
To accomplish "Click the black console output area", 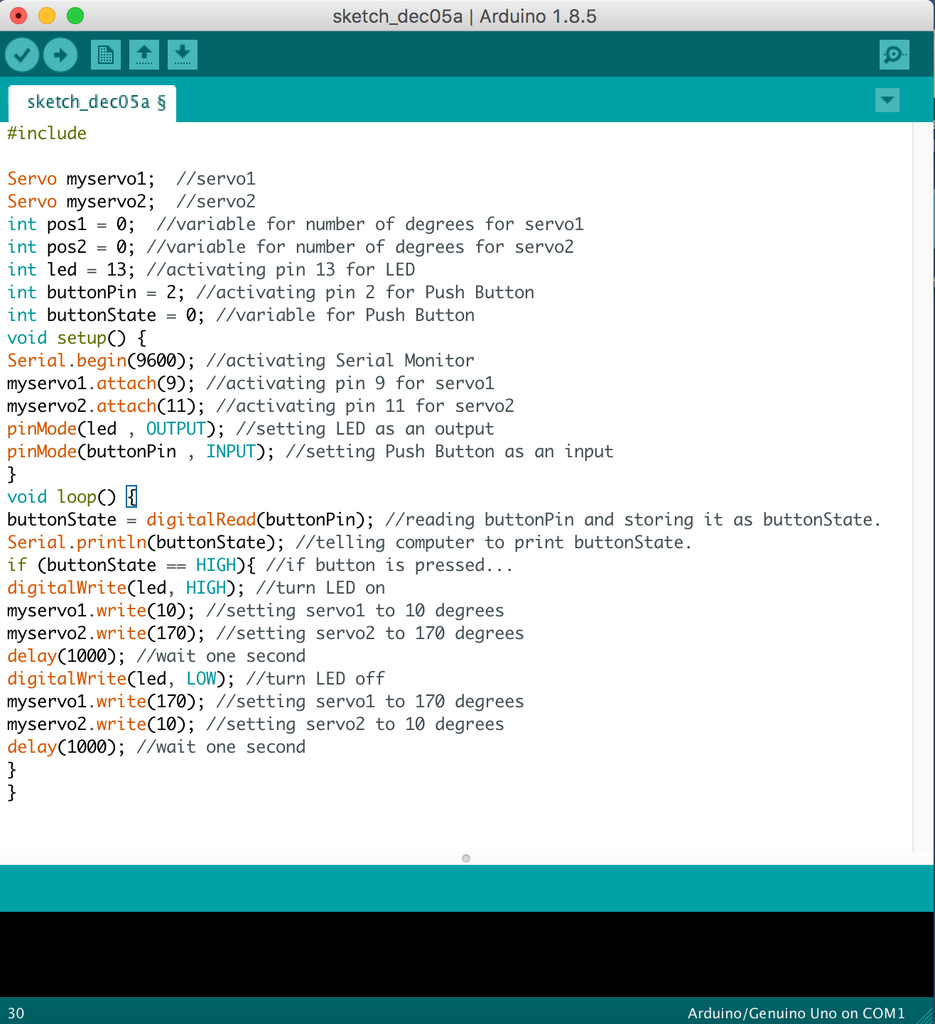I will click(x=468, y=954).
